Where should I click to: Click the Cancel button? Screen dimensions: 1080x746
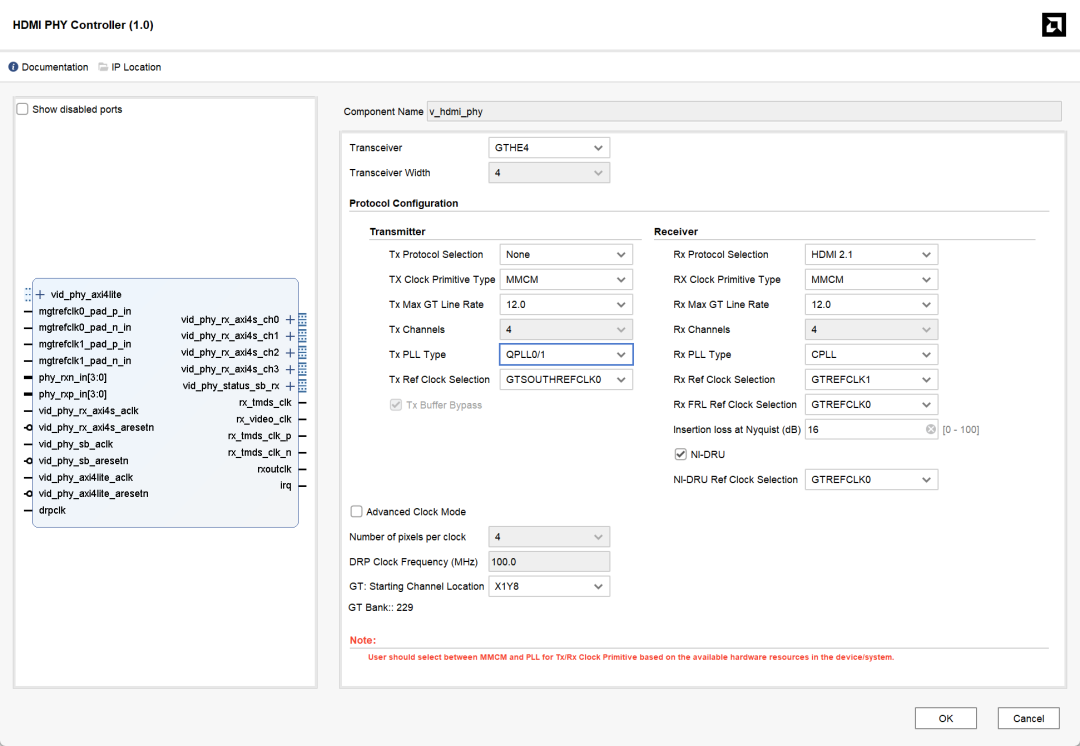[1028, 718]
